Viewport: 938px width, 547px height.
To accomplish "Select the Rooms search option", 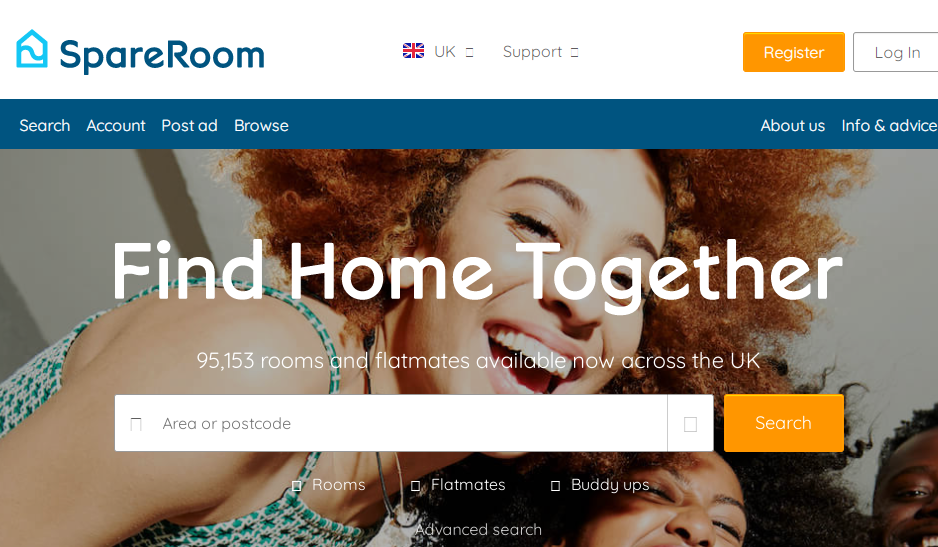I will (339, 485).
